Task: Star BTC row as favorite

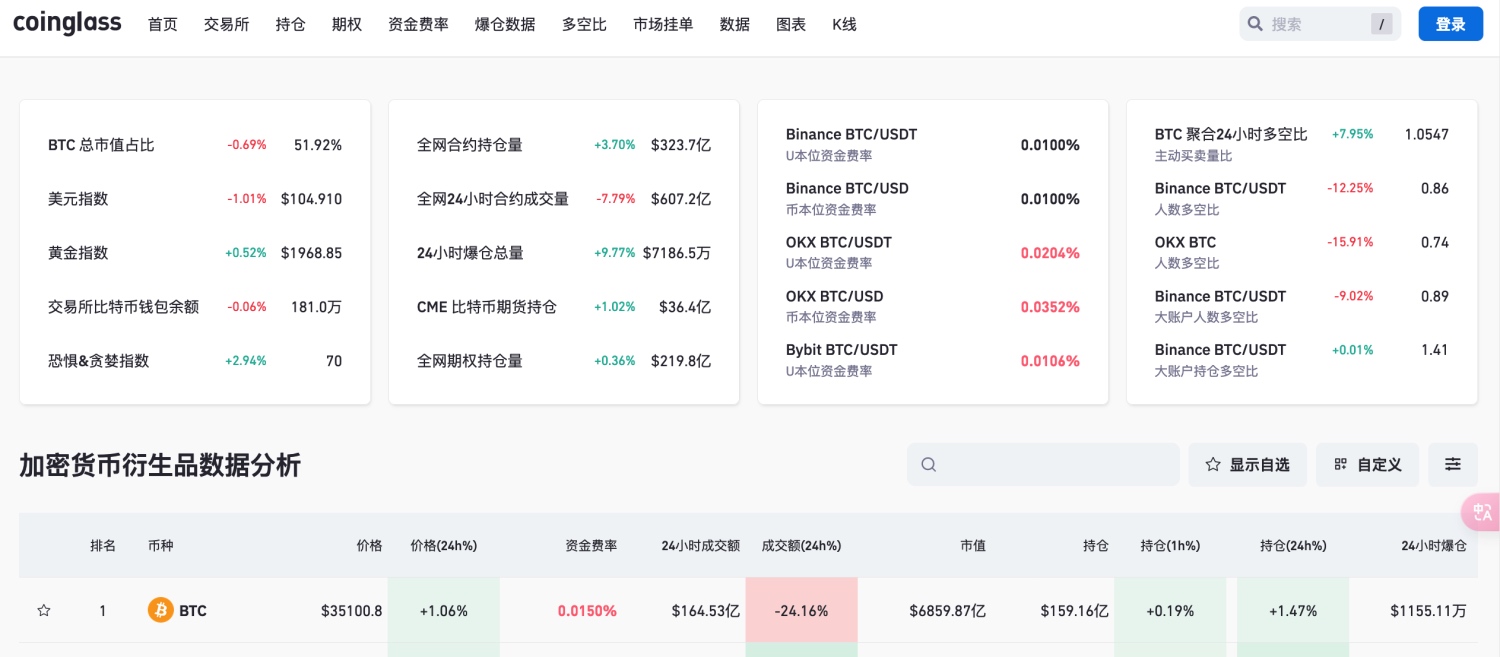Action: [x=43, y=610]
